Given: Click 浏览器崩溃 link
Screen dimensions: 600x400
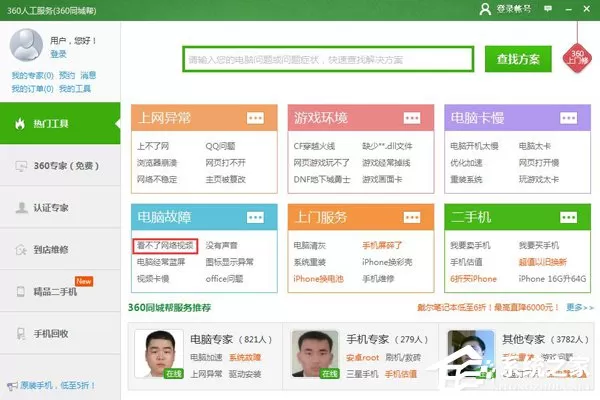Looking at the screenshot, I should pos(157,163).
